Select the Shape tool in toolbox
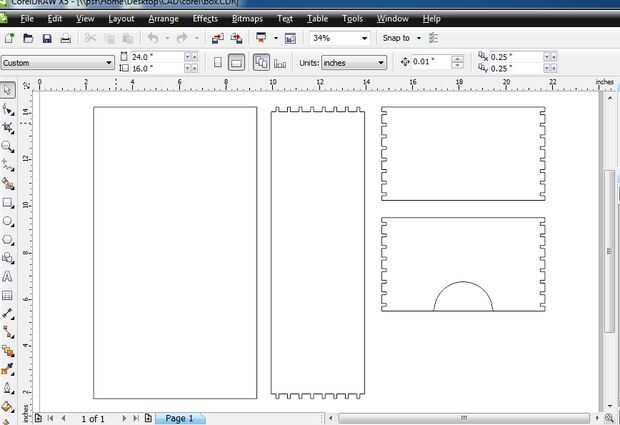 (x=8, y=109)
